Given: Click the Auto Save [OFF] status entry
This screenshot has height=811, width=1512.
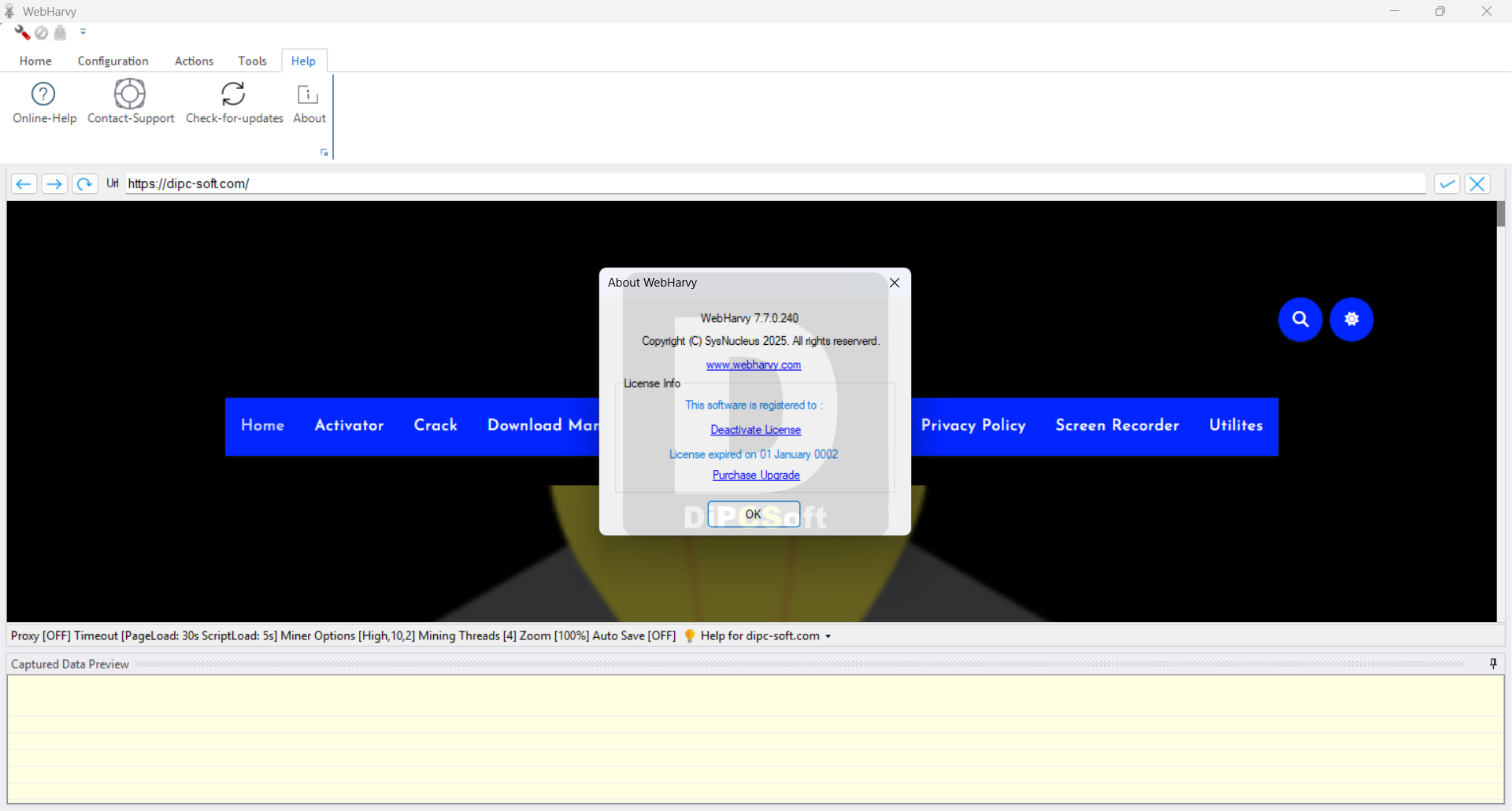Looking at the screenshot, I should (634, 635).
